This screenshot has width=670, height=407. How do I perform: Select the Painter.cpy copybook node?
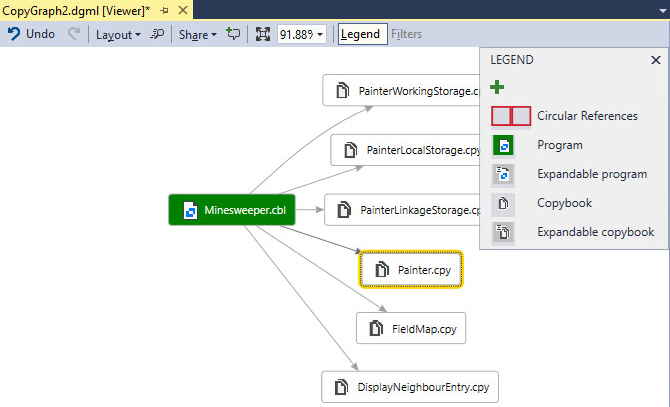click(x=411, y=269)
